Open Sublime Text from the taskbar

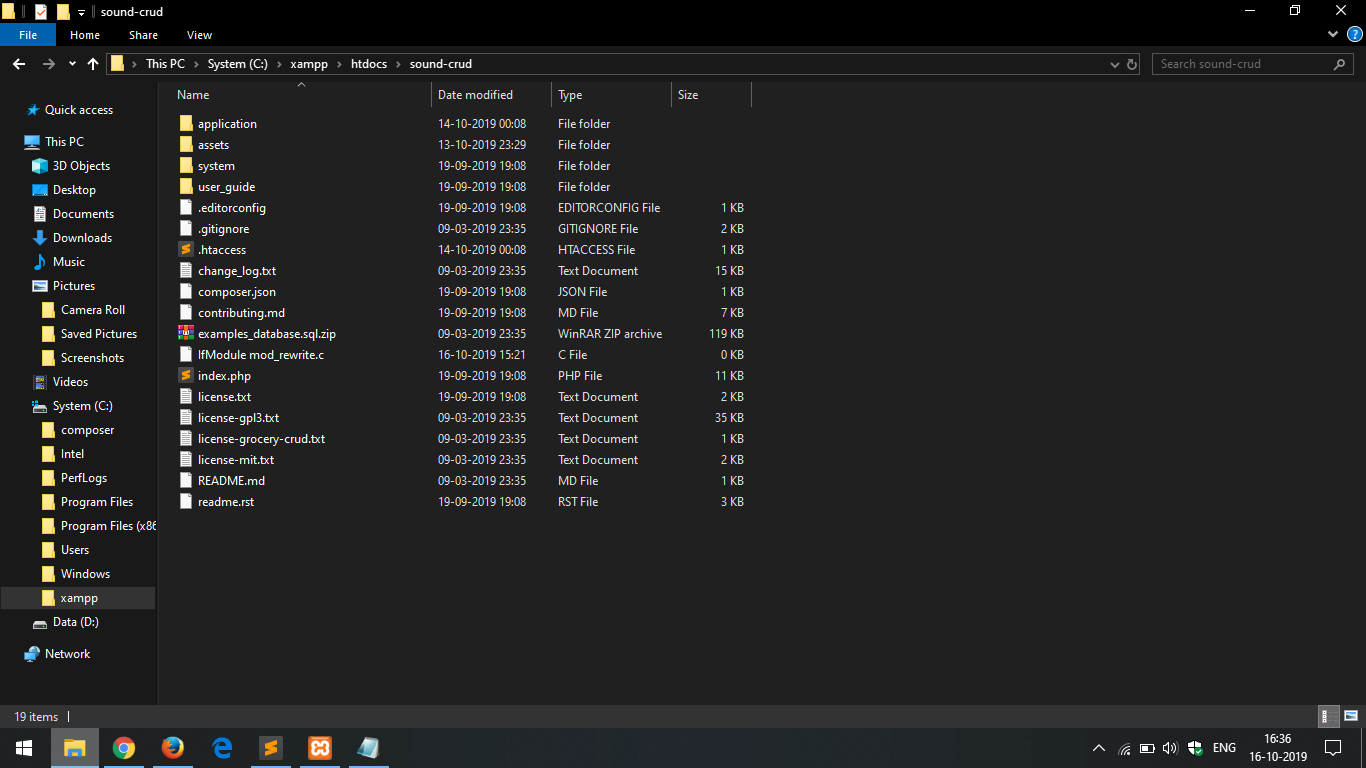click(270, 748)
